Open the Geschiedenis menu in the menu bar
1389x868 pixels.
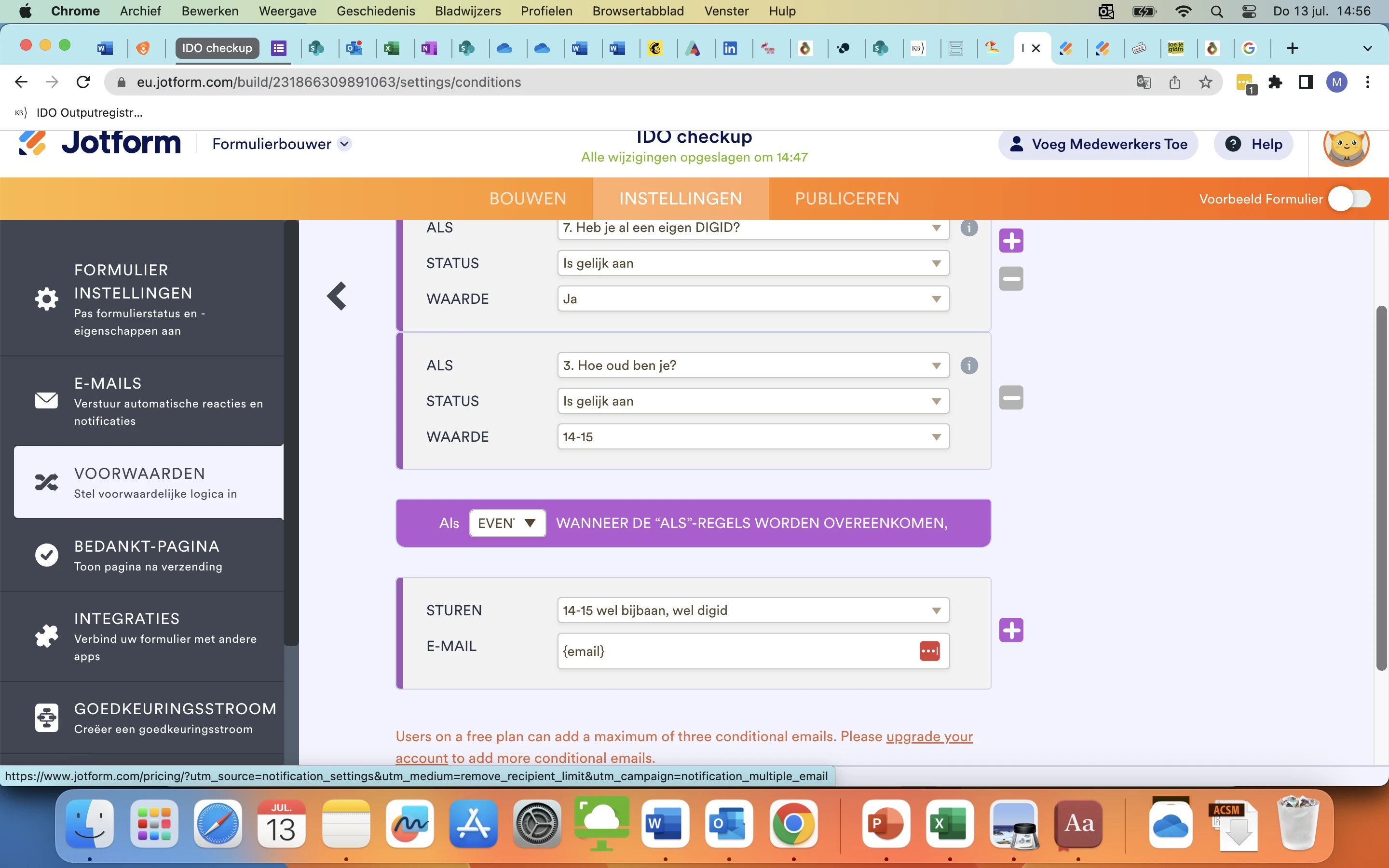376,11
